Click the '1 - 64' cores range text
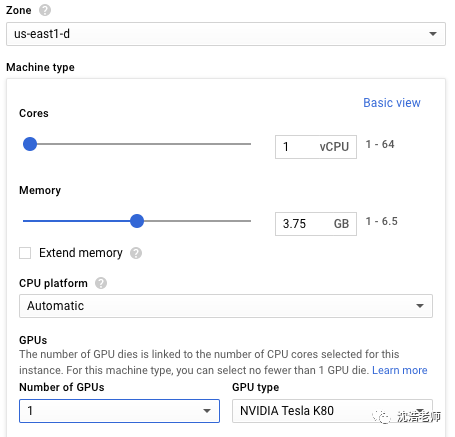 [x=380, y=144]
